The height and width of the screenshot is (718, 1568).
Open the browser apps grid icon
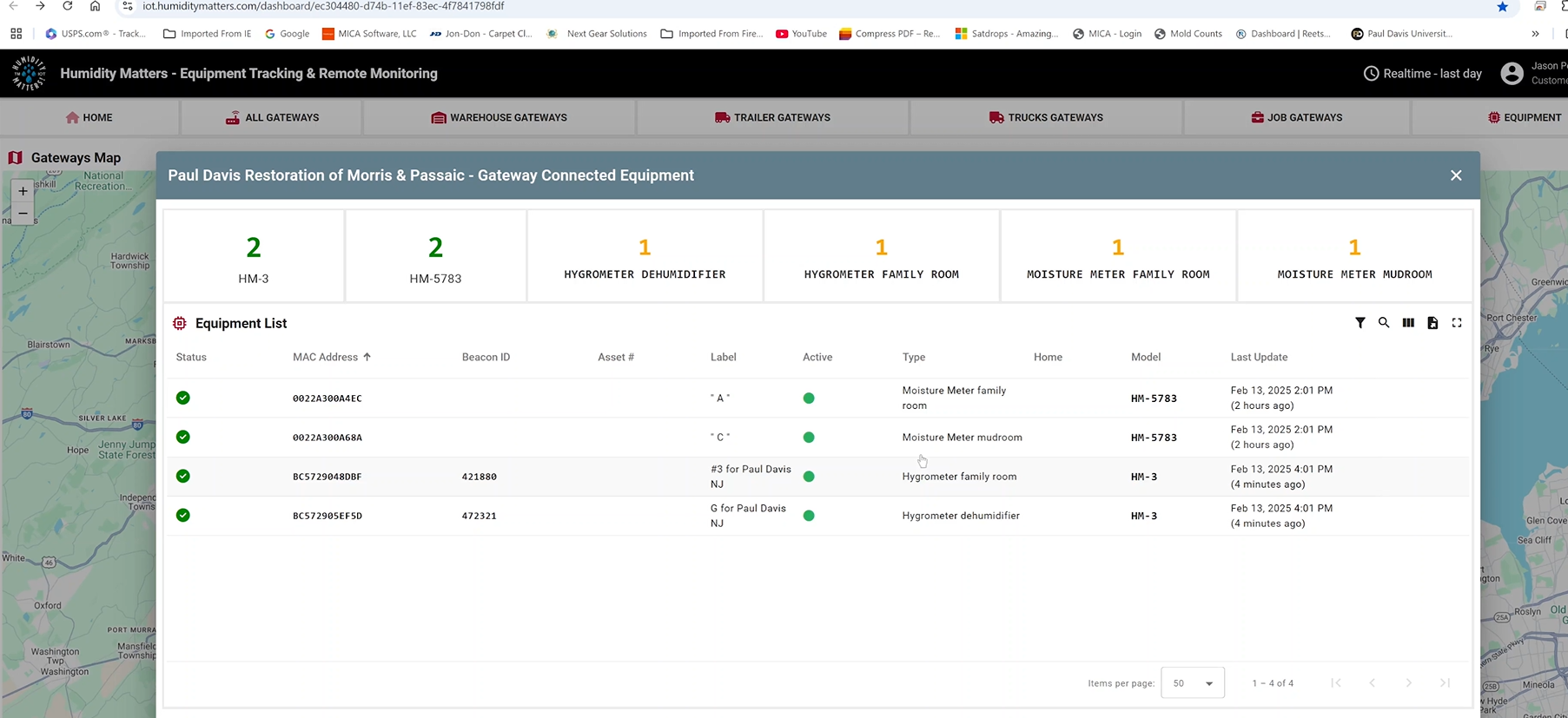click(x=16, y=34)
